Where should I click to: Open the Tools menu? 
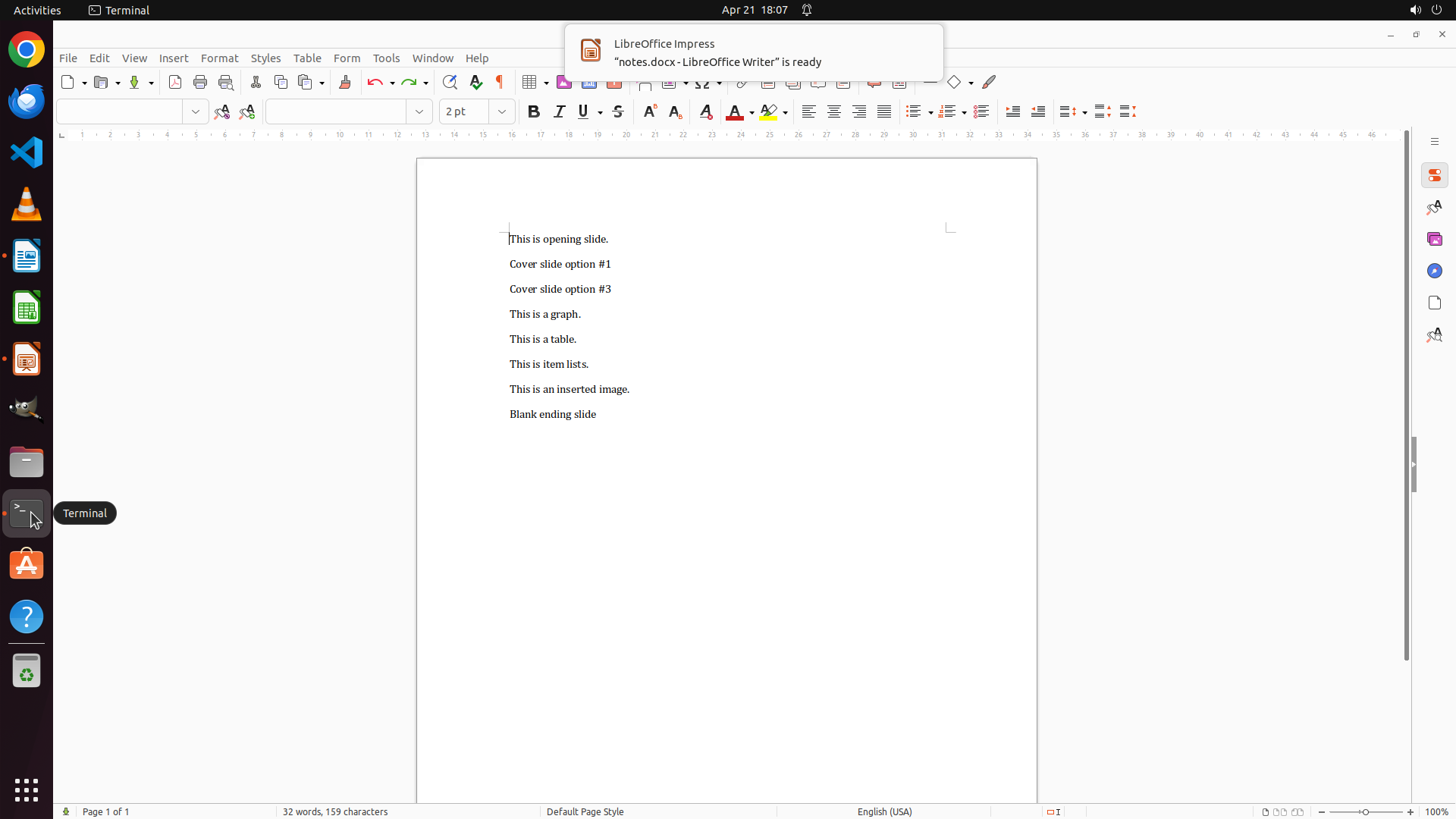[386, 58]
